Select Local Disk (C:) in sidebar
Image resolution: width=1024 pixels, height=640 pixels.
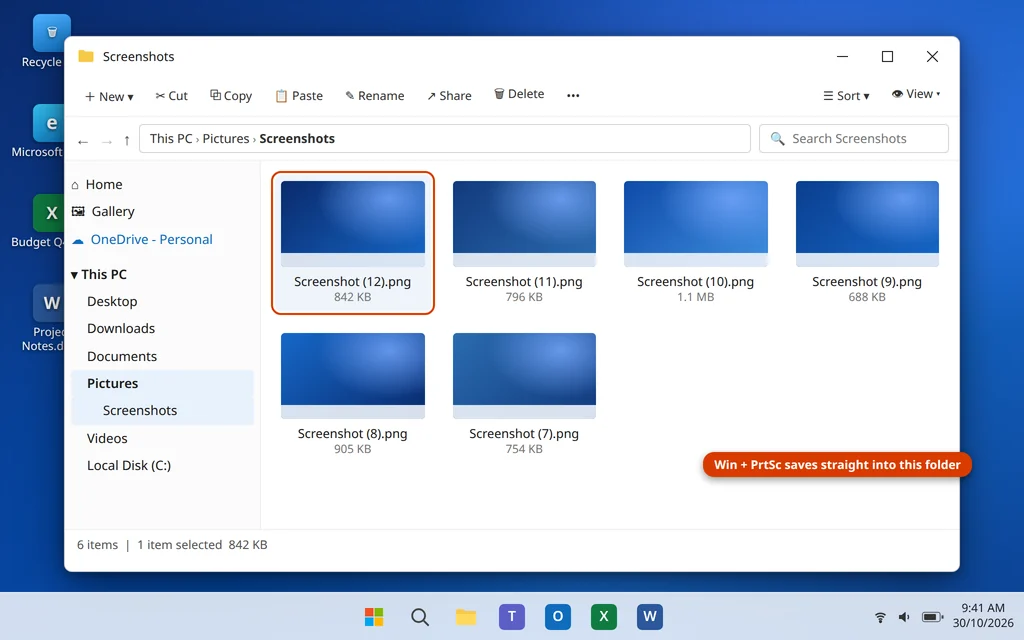[x=129, y=466]
